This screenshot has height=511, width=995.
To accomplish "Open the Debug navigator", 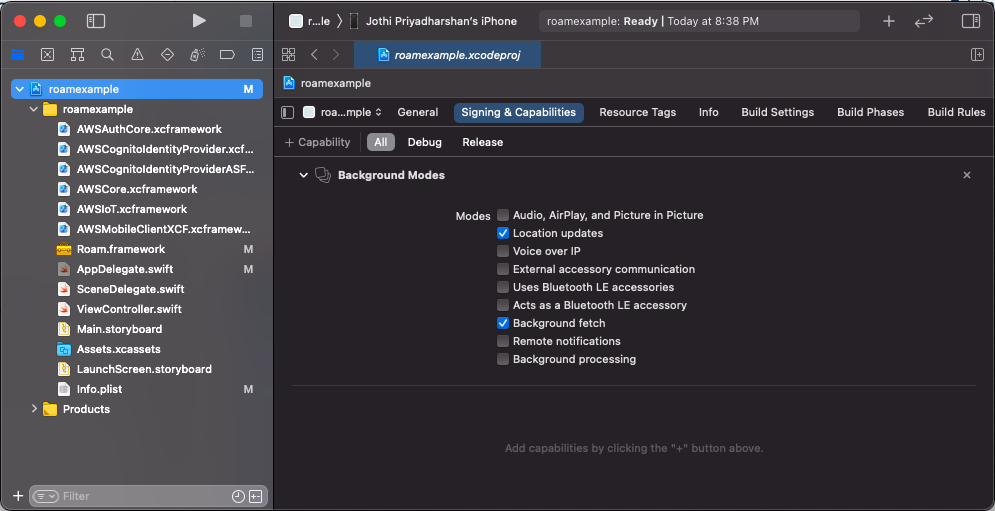I will click(197, 55).
